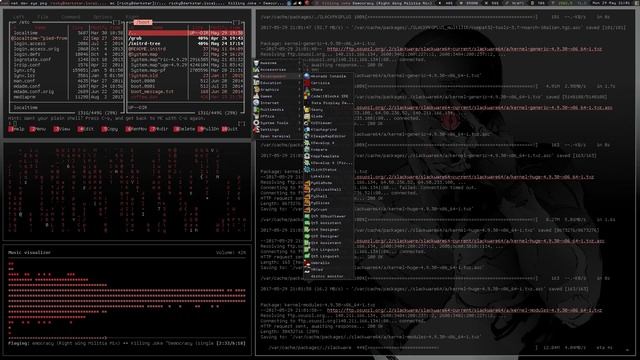Open the File menu in Midnight Commander

[x=42, y=17]
